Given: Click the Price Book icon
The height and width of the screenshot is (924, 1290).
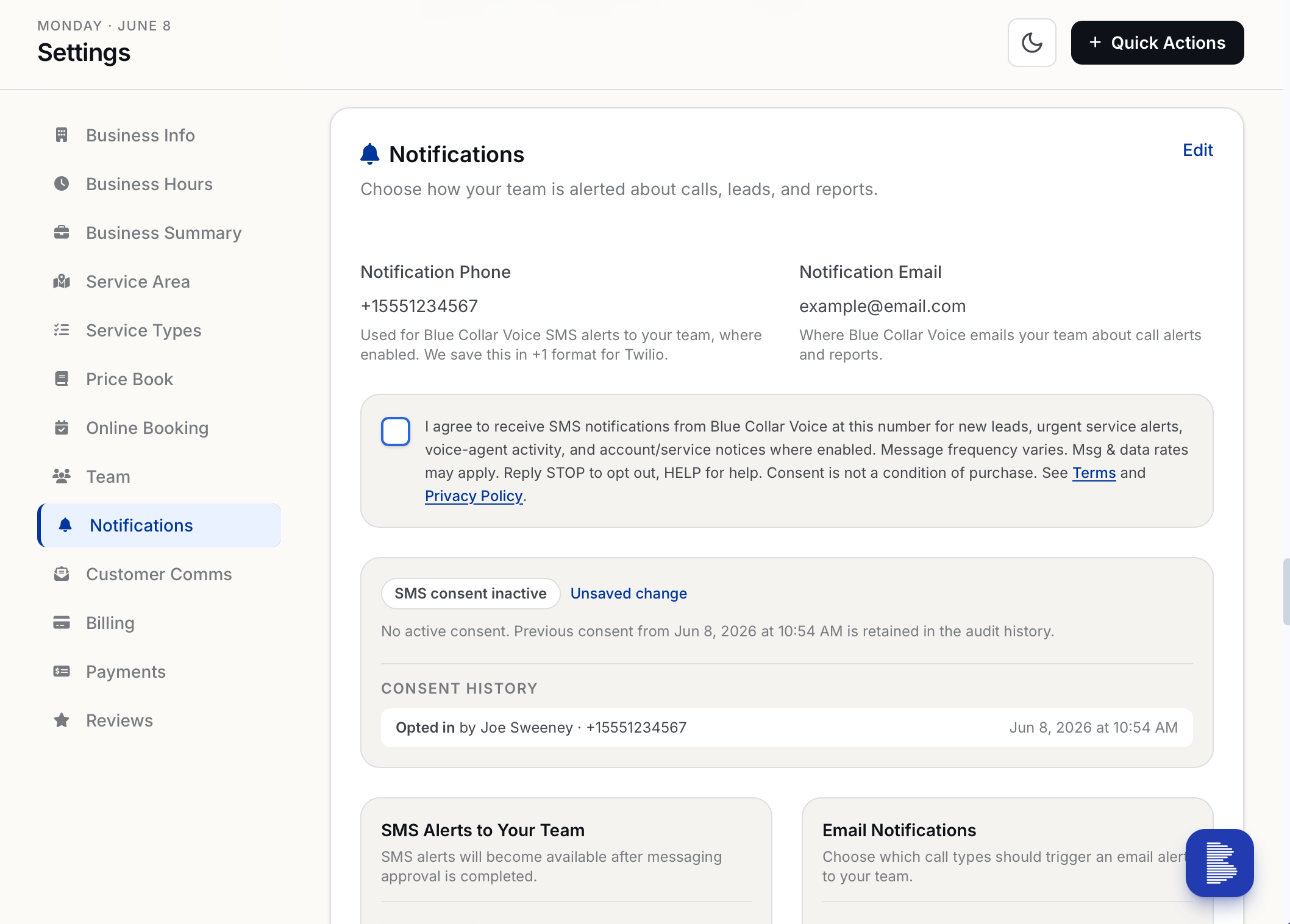Looking at the screenshot, I should click(62, 378).
